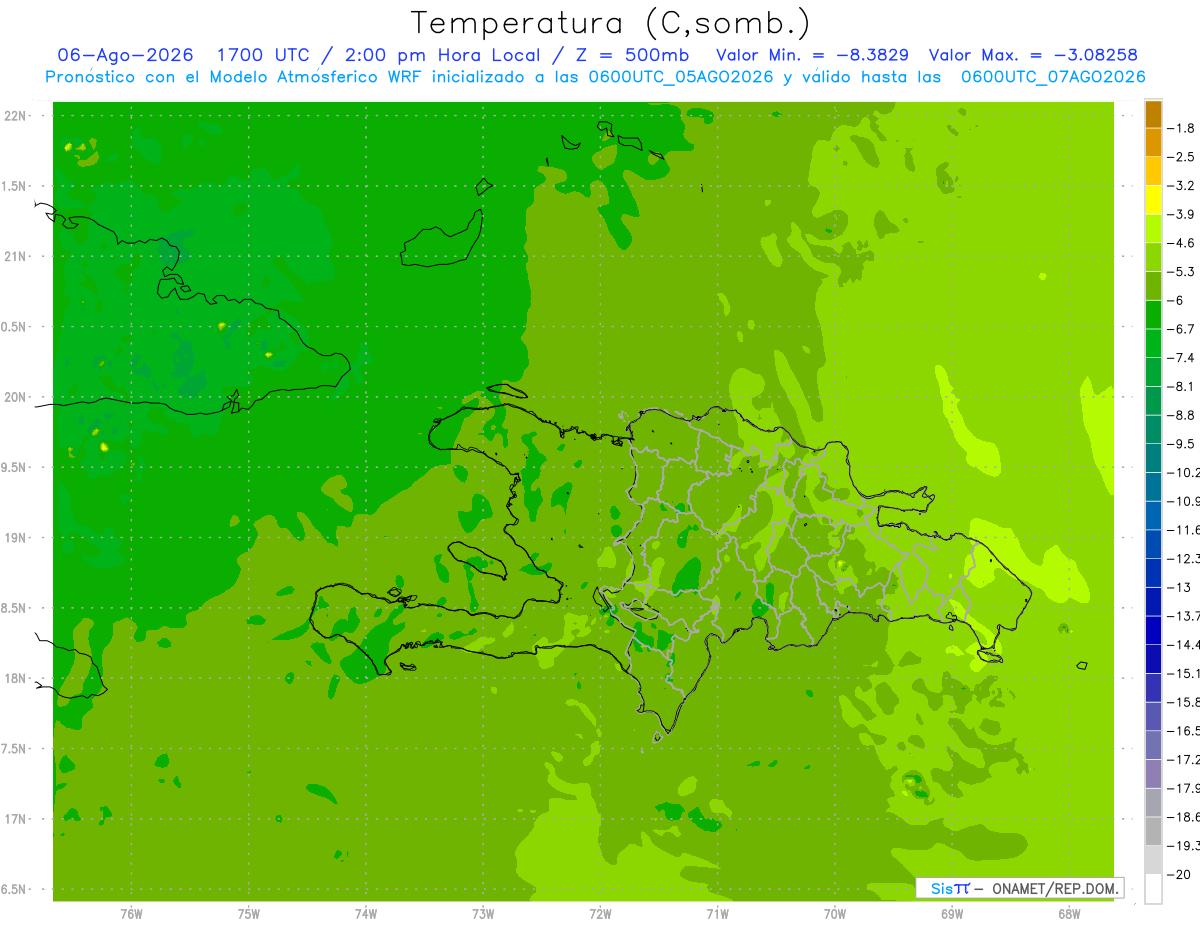The width and height of the screenshot is (1200, 927).
Task: Click the '-7.4' colorbar value
Action: coord(1180,358)
